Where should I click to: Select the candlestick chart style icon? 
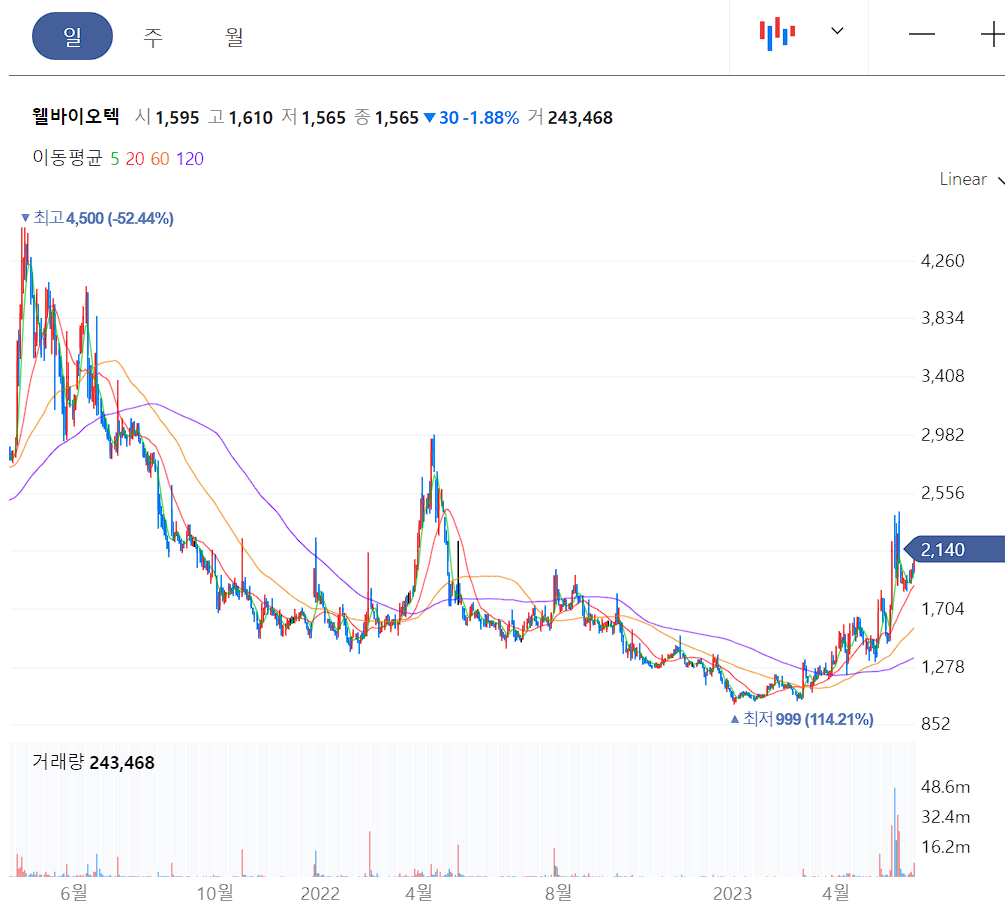778,32
